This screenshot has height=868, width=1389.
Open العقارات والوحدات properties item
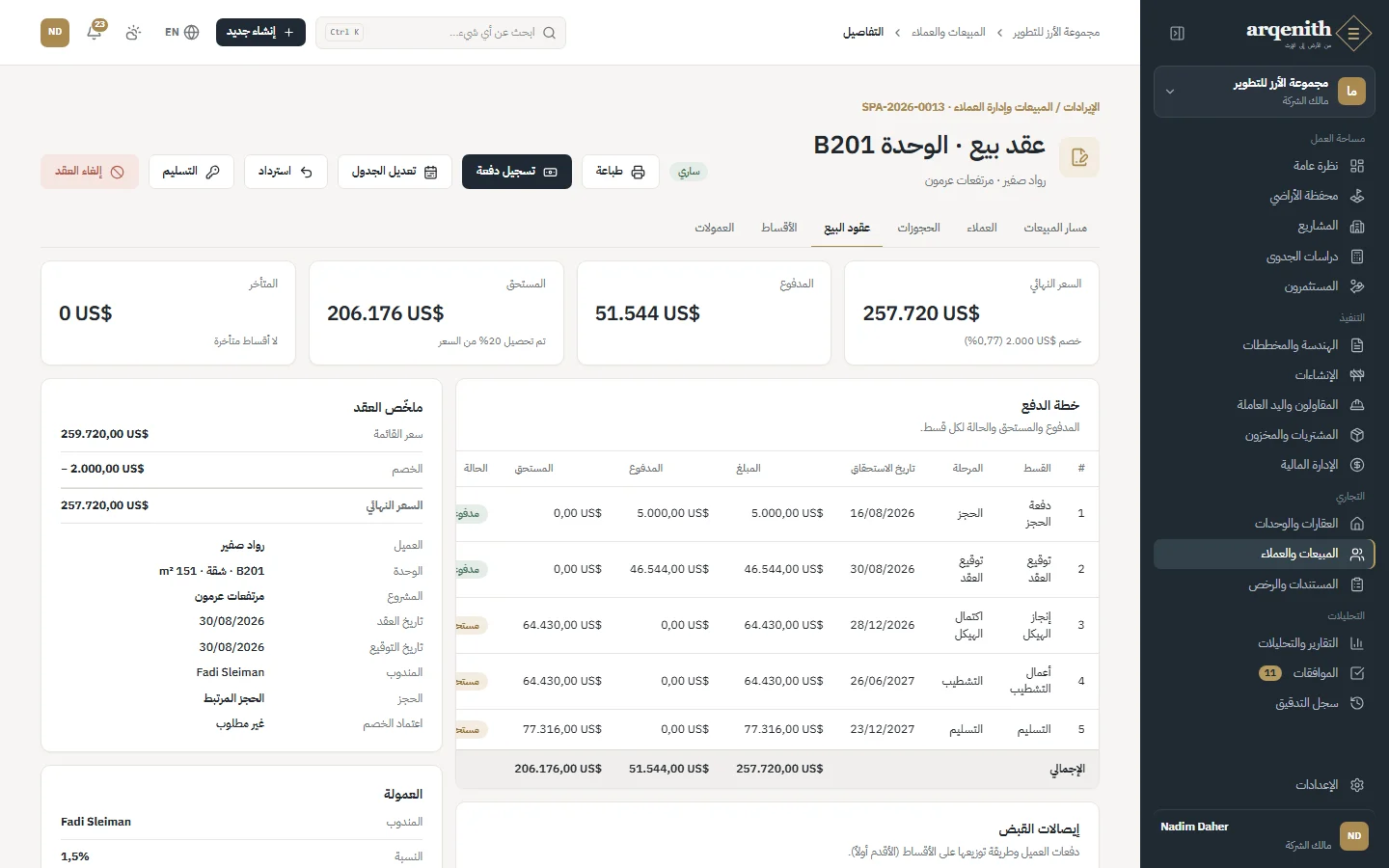[1264, 524]
